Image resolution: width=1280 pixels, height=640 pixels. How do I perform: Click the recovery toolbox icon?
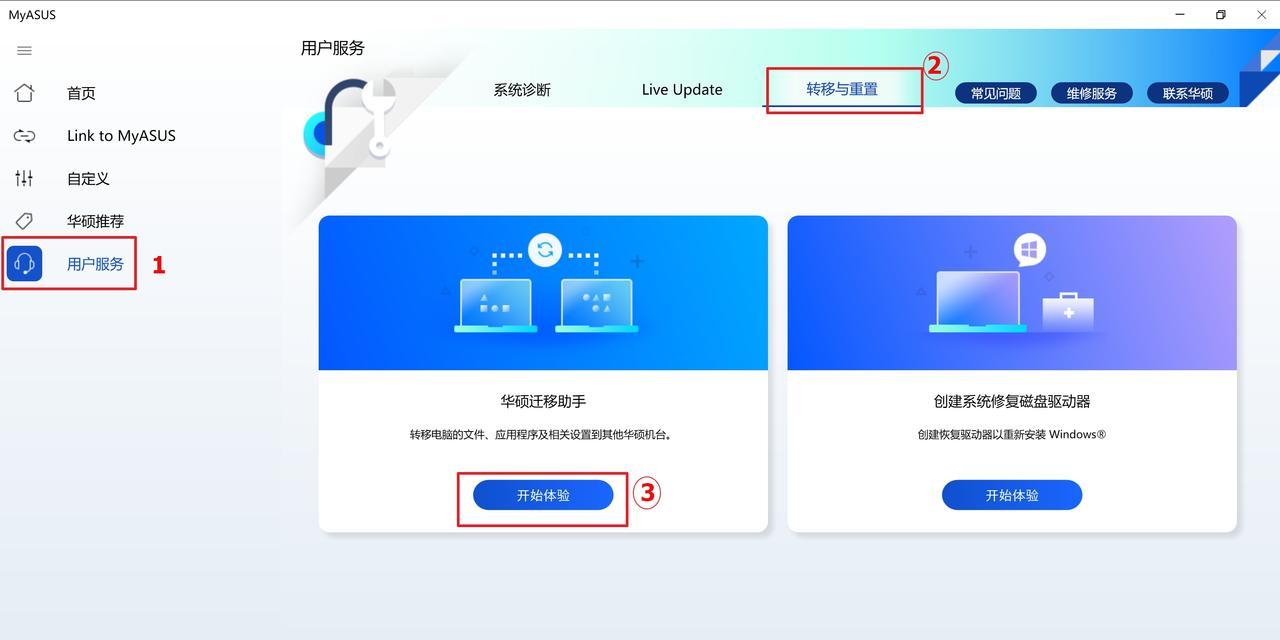pos(1068,312)
